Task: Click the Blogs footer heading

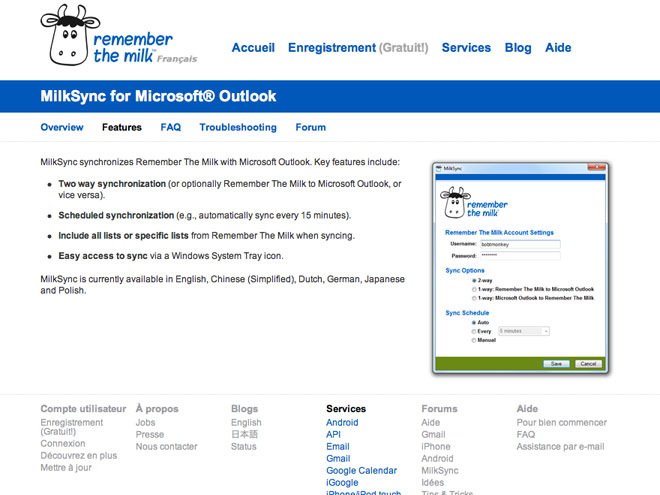Action: pyautogui.click(x=244, y=409)
